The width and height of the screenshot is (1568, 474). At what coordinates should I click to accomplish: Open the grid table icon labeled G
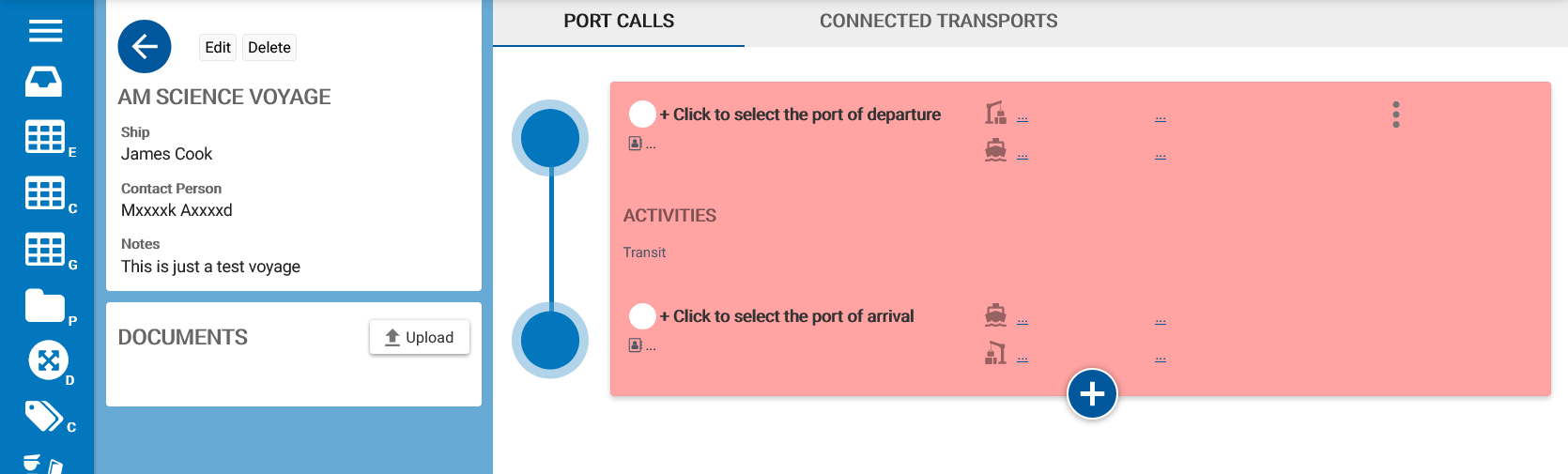pos(45,250)
